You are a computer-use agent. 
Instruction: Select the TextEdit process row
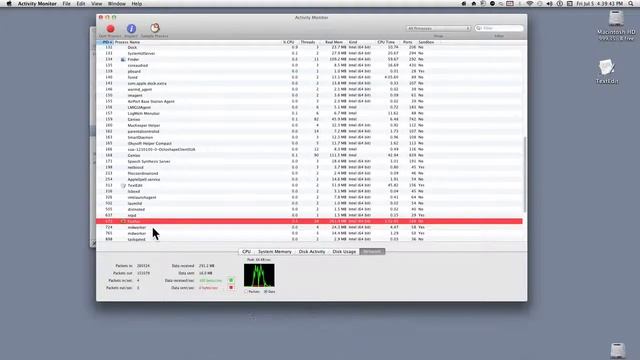point(309,185)
